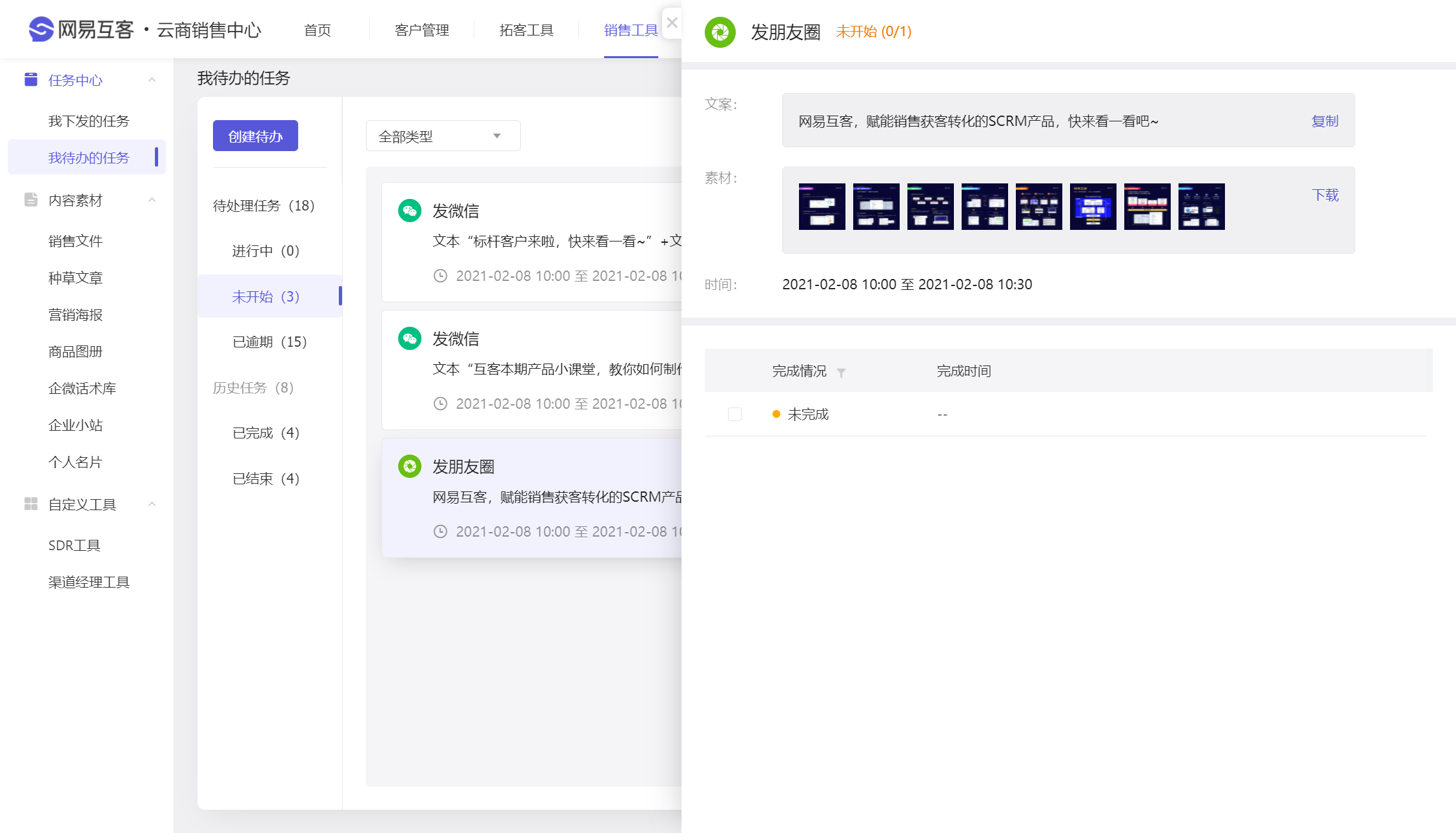The width and height of the screenshot is (1456, 833).
Task: Click the NetEase Huke logo icon
Action: pyautogui.click(x=41, y=29)
